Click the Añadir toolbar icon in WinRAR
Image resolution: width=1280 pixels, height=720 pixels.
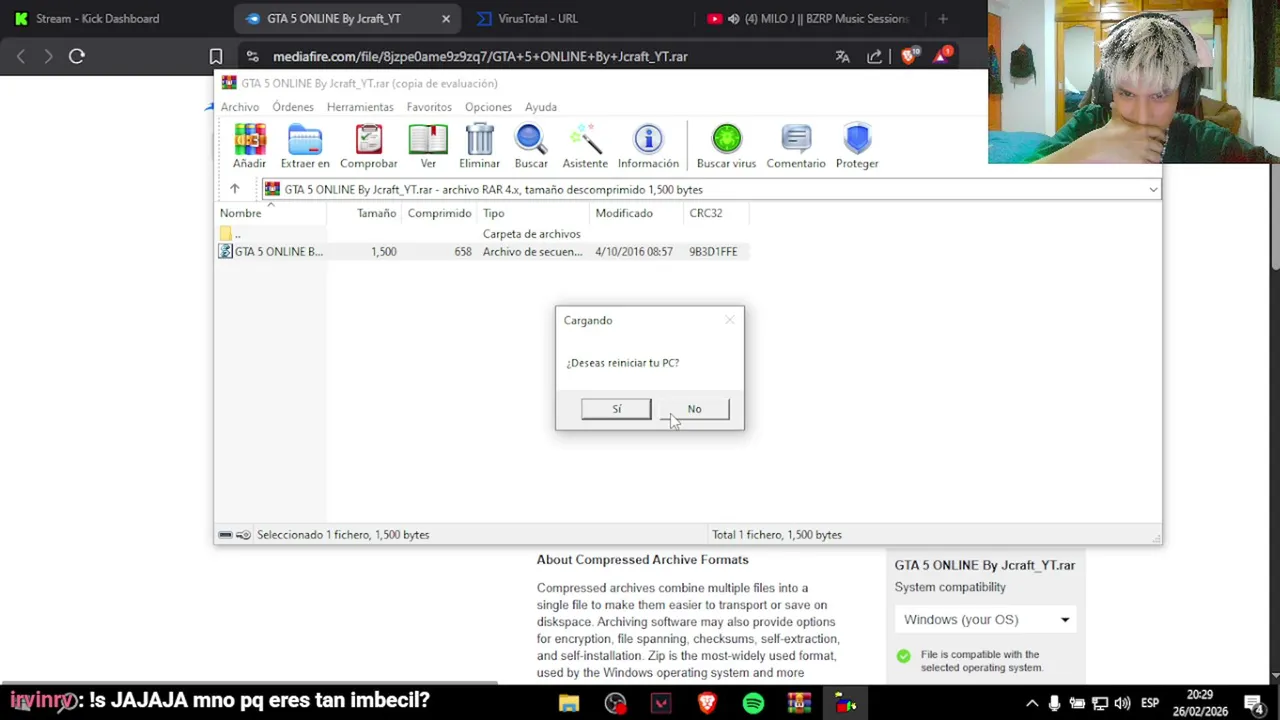tap(250, 146)
